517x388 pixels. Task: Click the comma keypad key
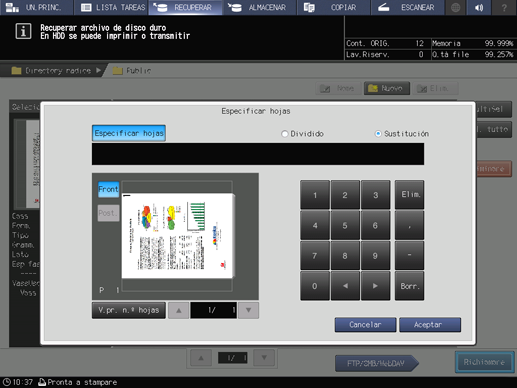tap(410, 225)
